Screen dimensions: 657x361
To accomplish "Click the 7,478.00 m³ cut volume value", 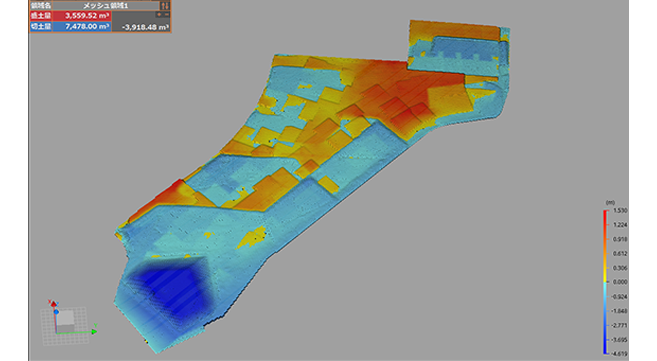I will tap(87, 26).
